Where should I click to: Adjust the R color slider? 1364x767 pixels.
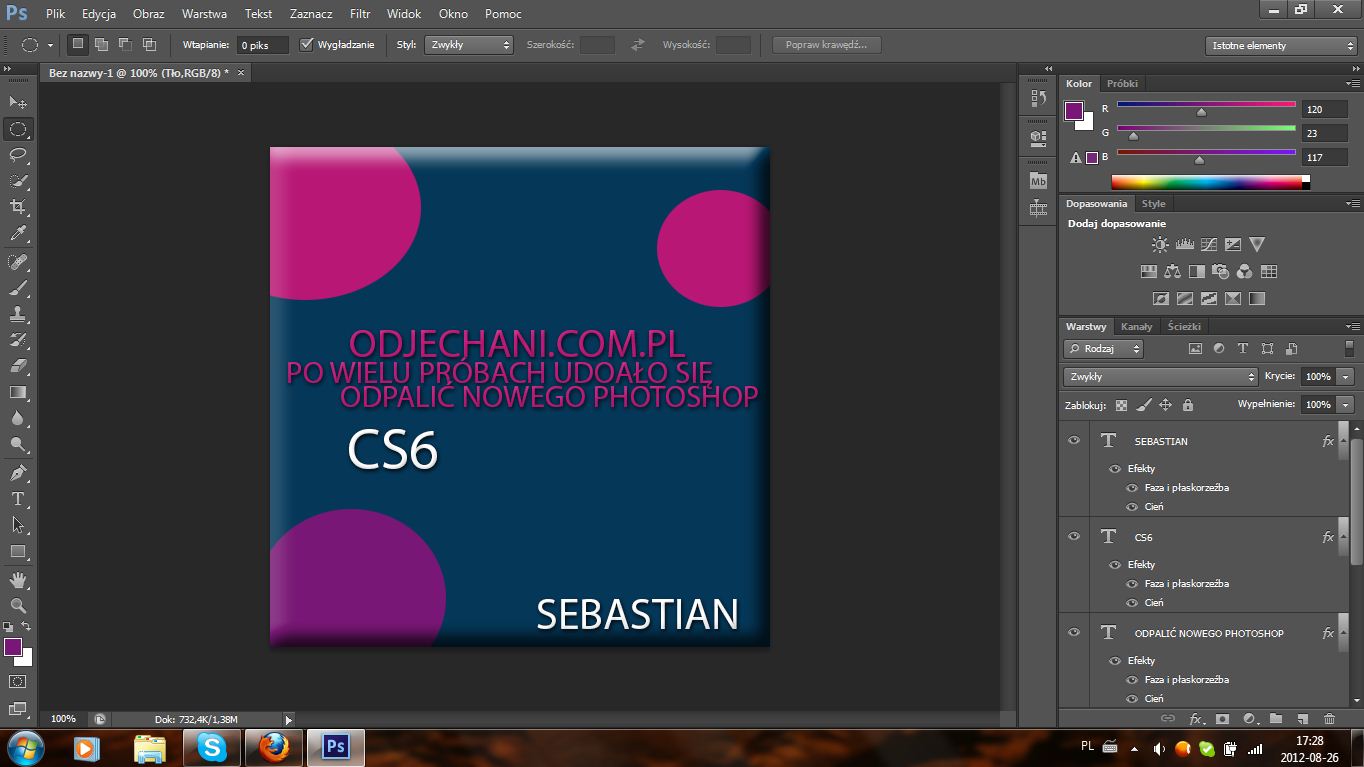click(x=1201, y=112)
